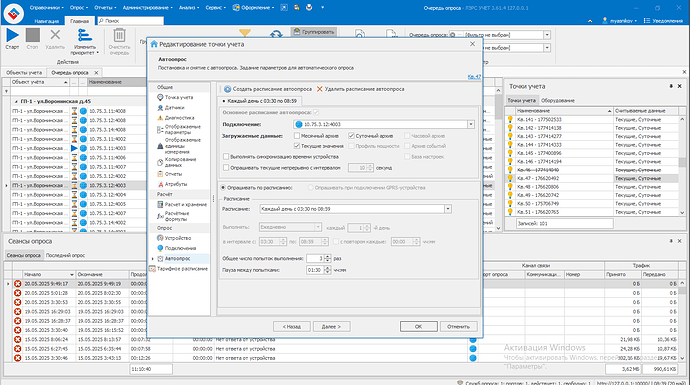Click the application logo button
This screenshot has height=385, width=690.
14,13
